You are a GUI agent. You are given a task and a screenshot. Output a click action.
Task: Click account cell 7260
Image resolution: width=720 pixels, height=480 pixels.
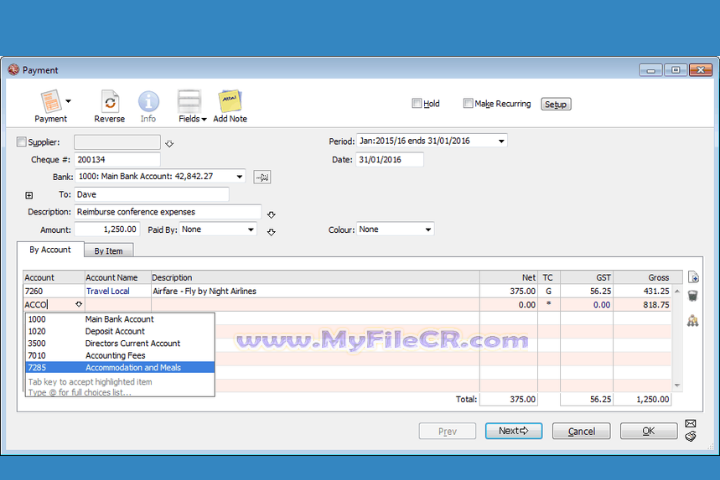pos(54,291)
